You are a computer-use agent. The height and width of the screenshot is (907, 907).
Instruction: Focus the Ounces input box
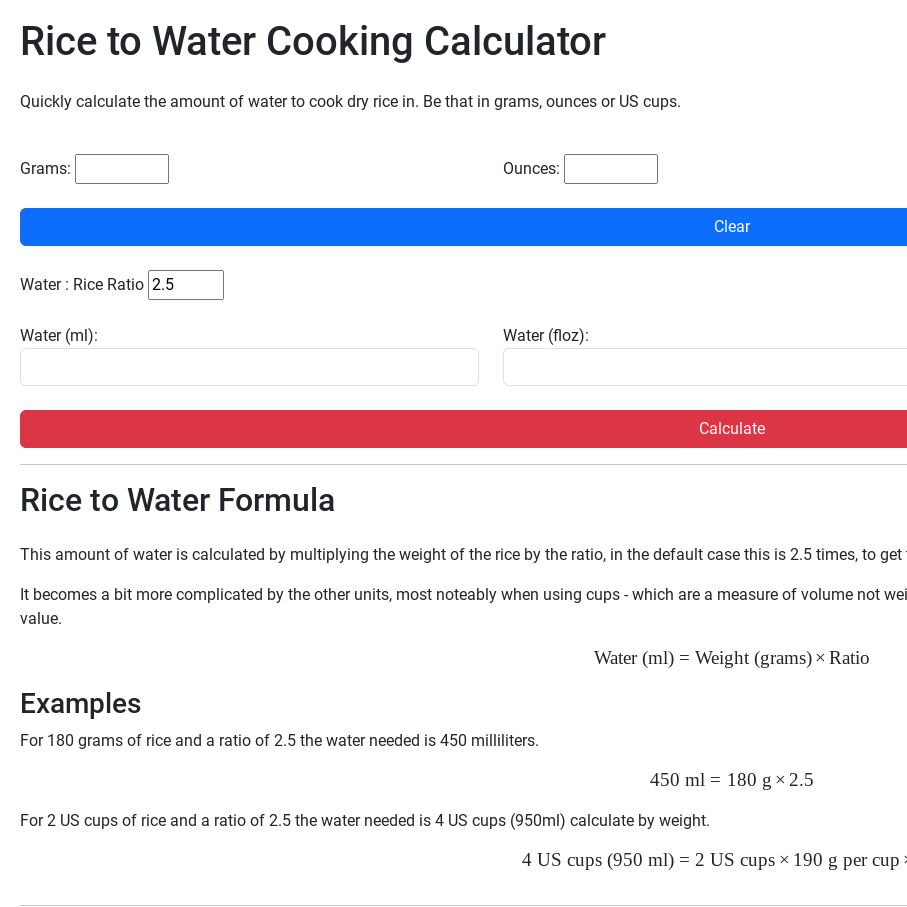point(610,169)
